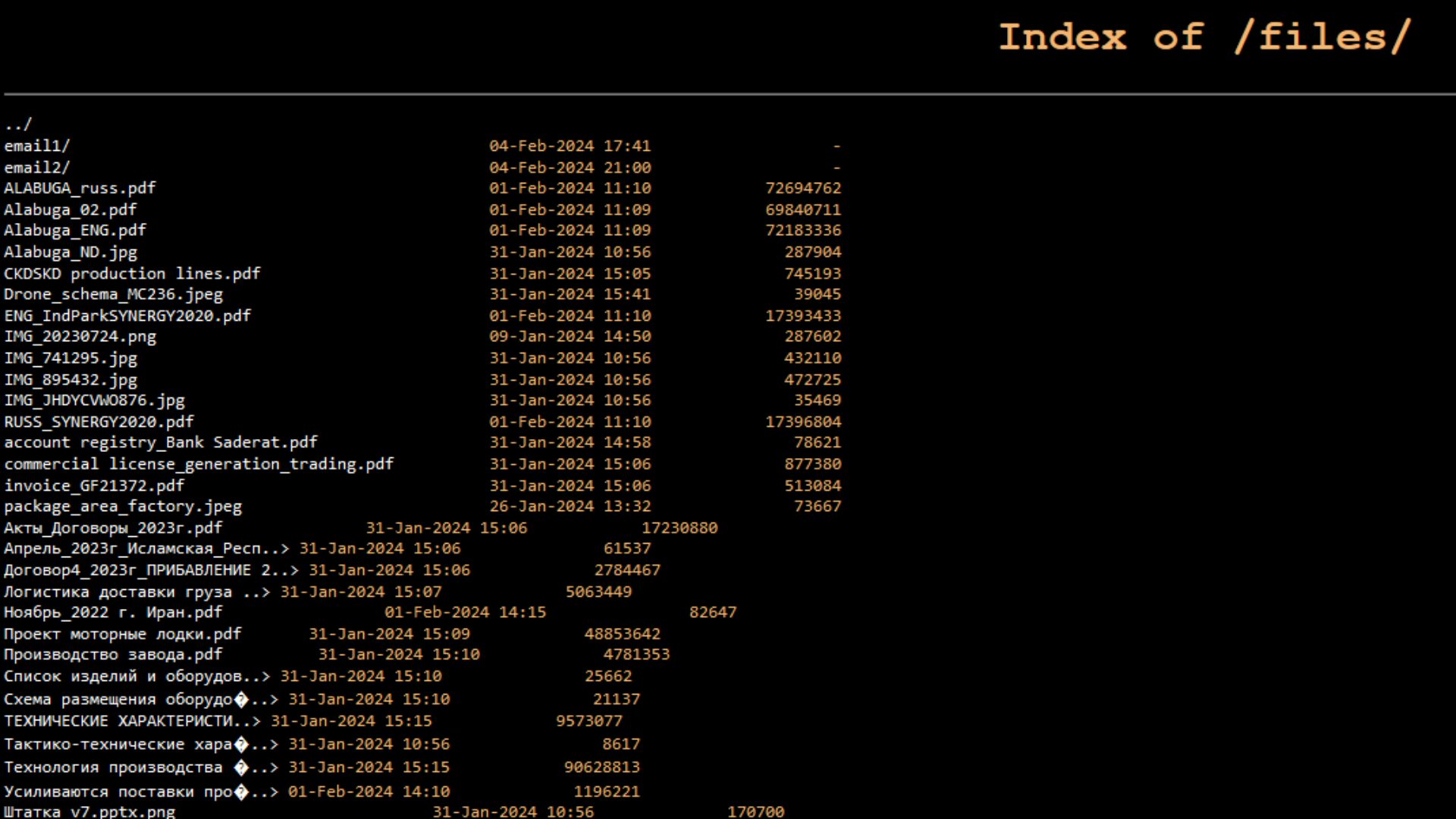Open Технология производства file

(x=141, y=767)
